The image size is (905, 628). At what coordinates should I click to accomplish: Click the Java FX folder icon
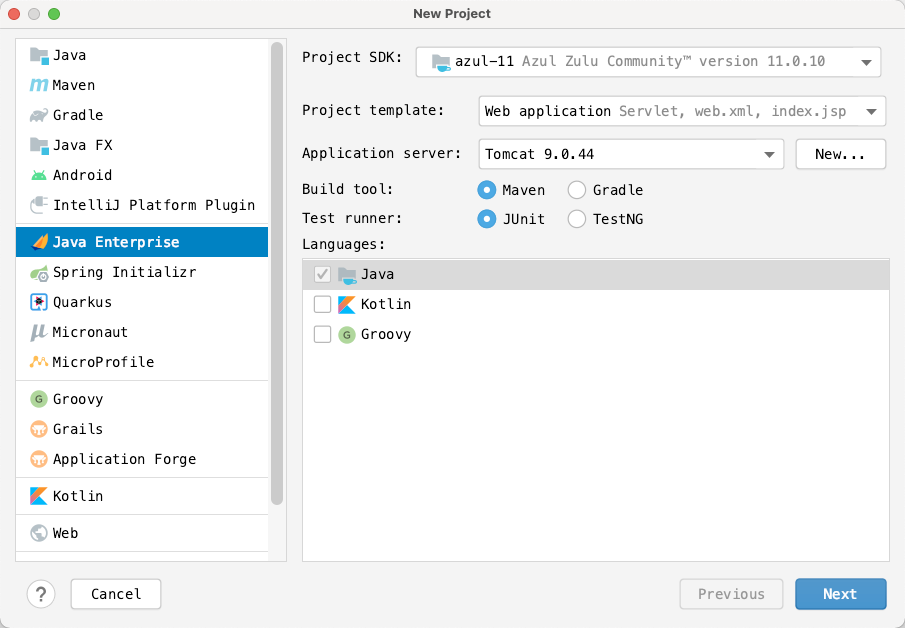click(x=39, y=145)
